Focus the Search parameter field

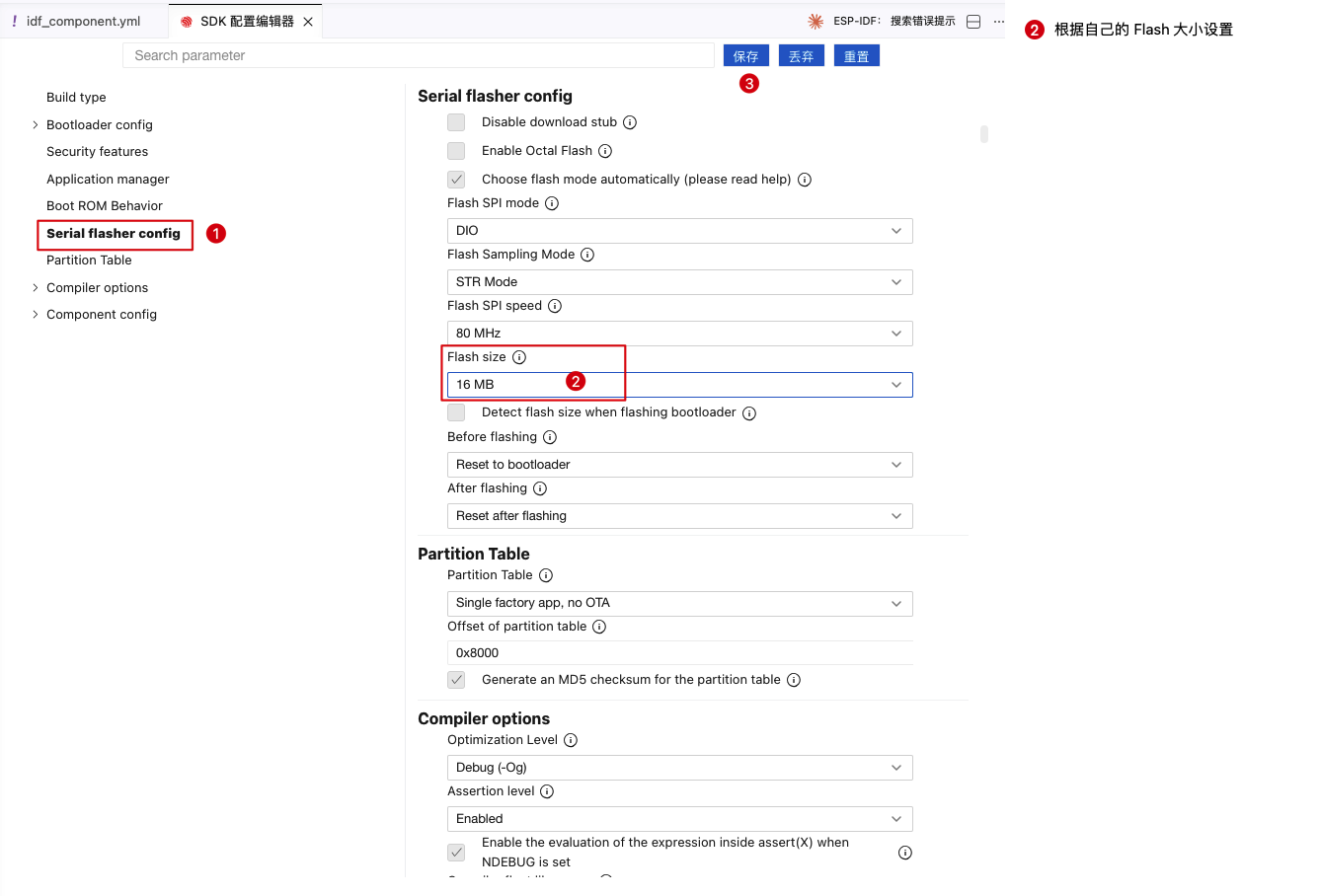point(419,55)
